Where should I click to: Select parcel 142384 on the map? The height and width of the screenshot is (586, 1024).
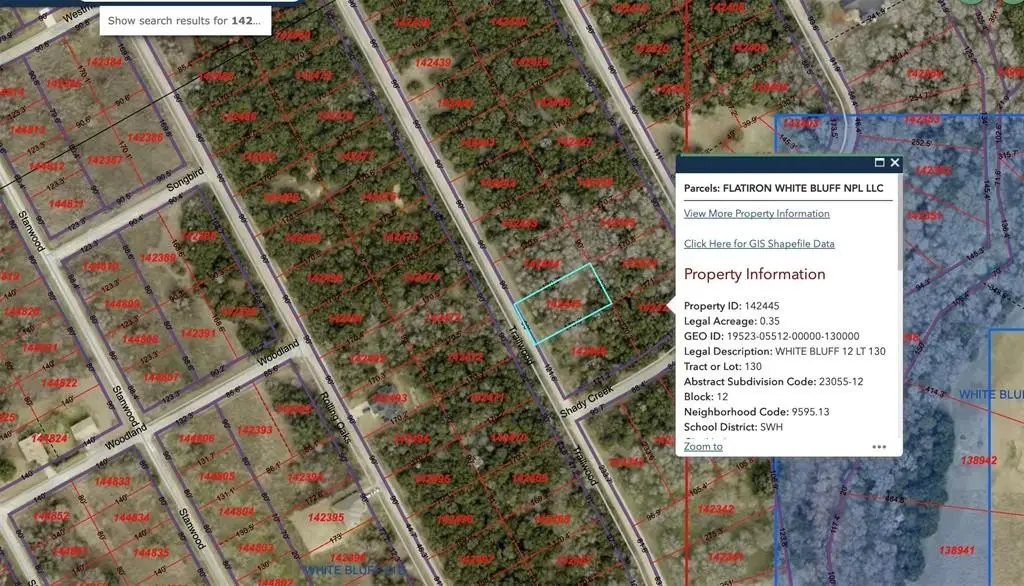click(x=104, y=62)
